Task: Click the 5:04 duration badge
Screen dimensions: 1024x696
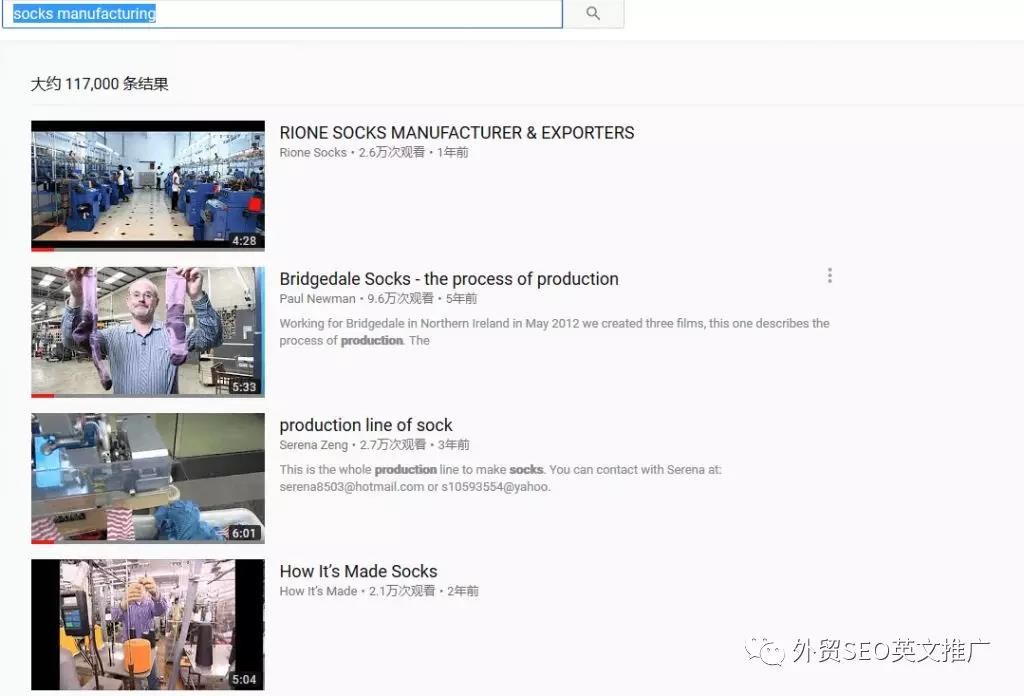Action: 244,680
